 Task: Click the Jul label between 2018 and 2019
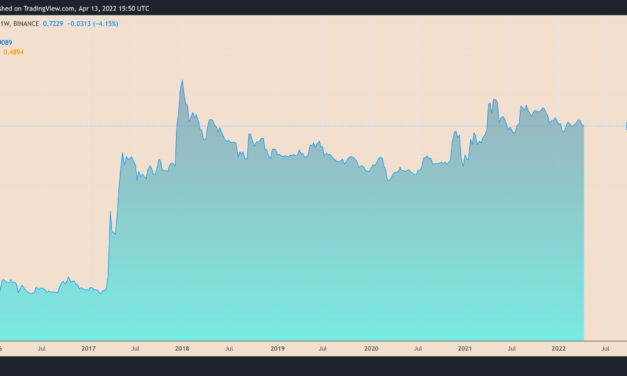click(229, 348)
